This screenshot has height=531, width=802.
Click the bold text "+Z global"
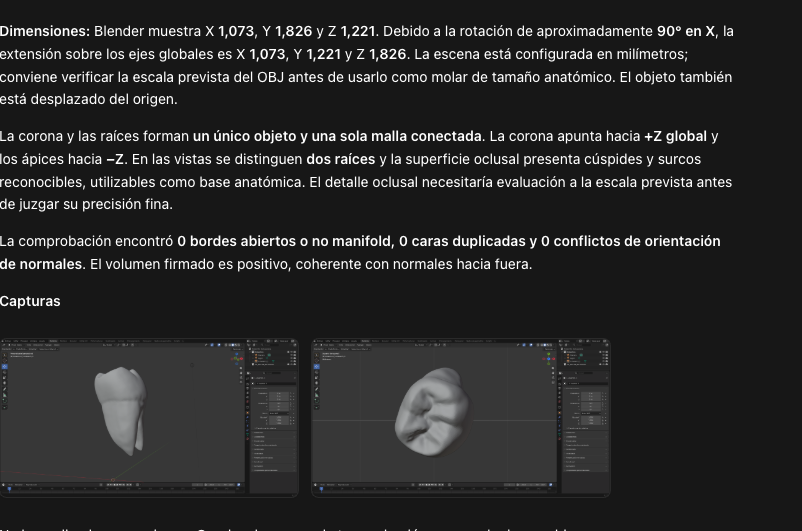point(675,137)
